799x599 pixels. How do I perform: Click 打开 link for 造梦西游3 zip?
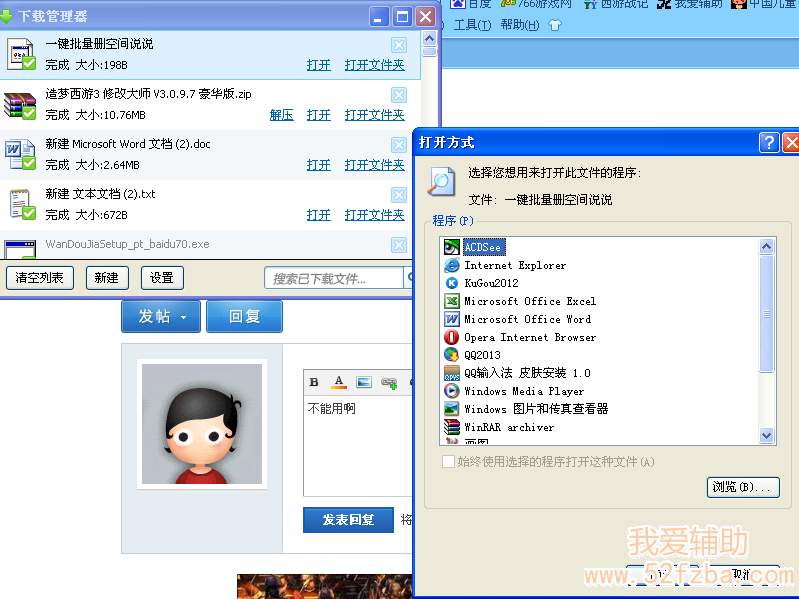pyautogui.click(x=318, y=115)
